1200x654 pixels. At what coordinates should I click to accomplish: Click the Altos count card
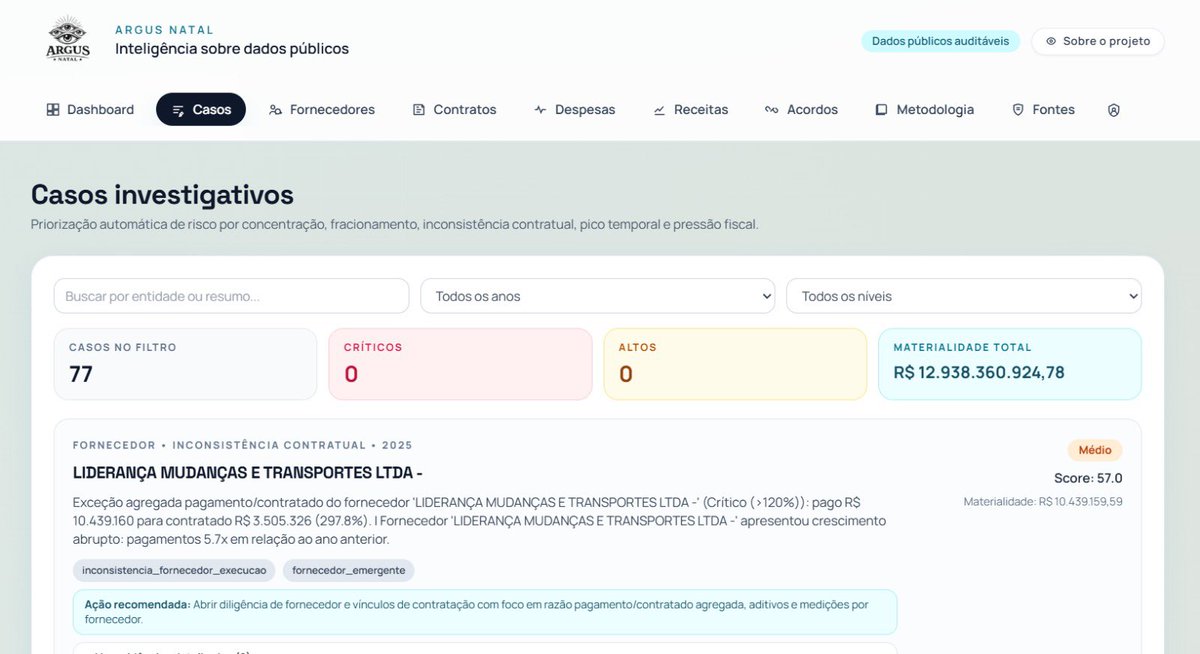click(x=735, y=364)
